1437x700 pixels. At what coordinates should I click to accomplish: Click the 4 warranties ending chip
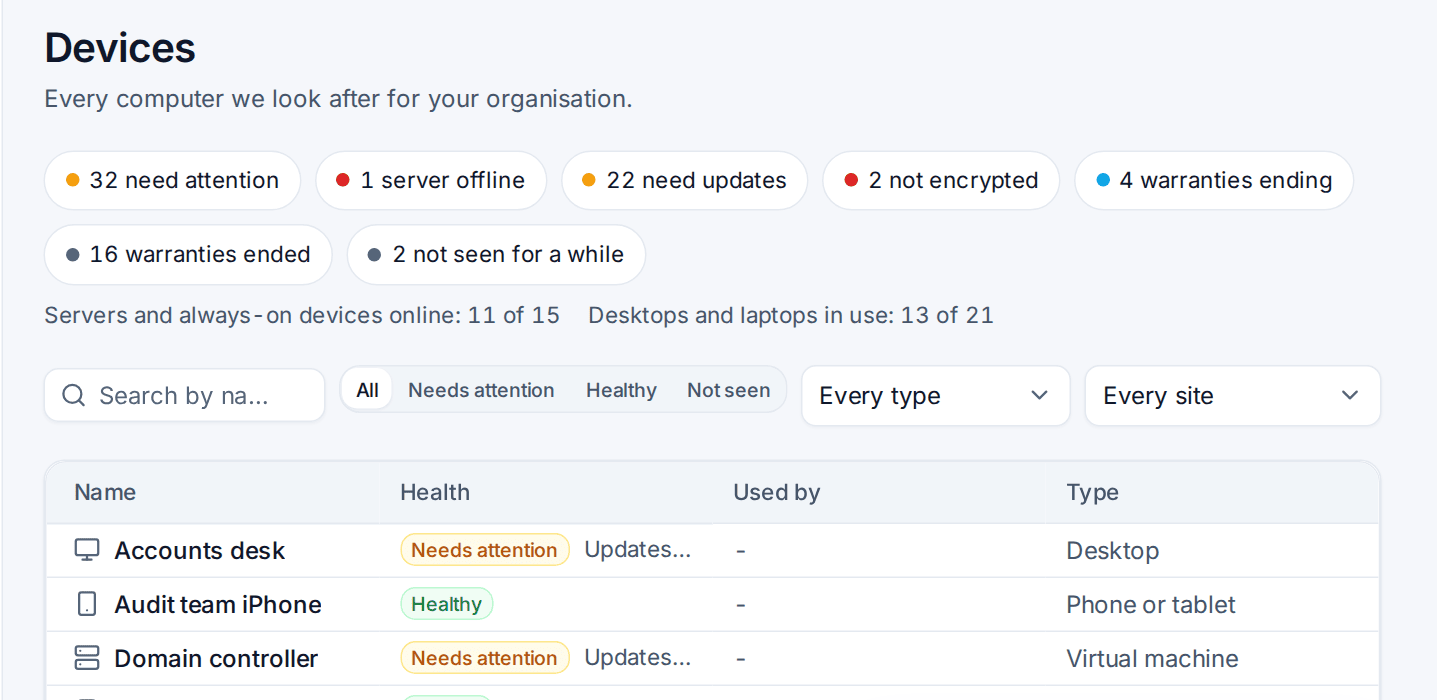tap(1214, 180)
